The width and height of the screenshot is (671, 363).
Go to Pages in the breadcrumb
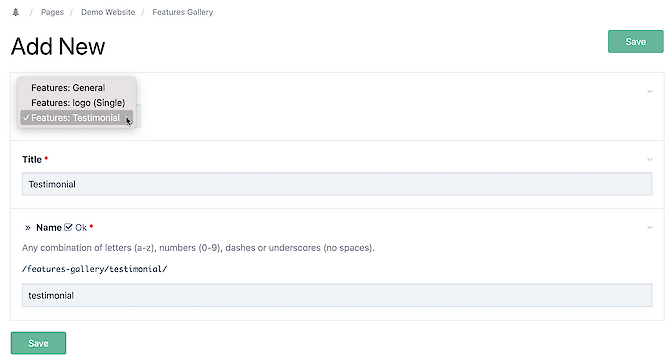click(52, 12)
